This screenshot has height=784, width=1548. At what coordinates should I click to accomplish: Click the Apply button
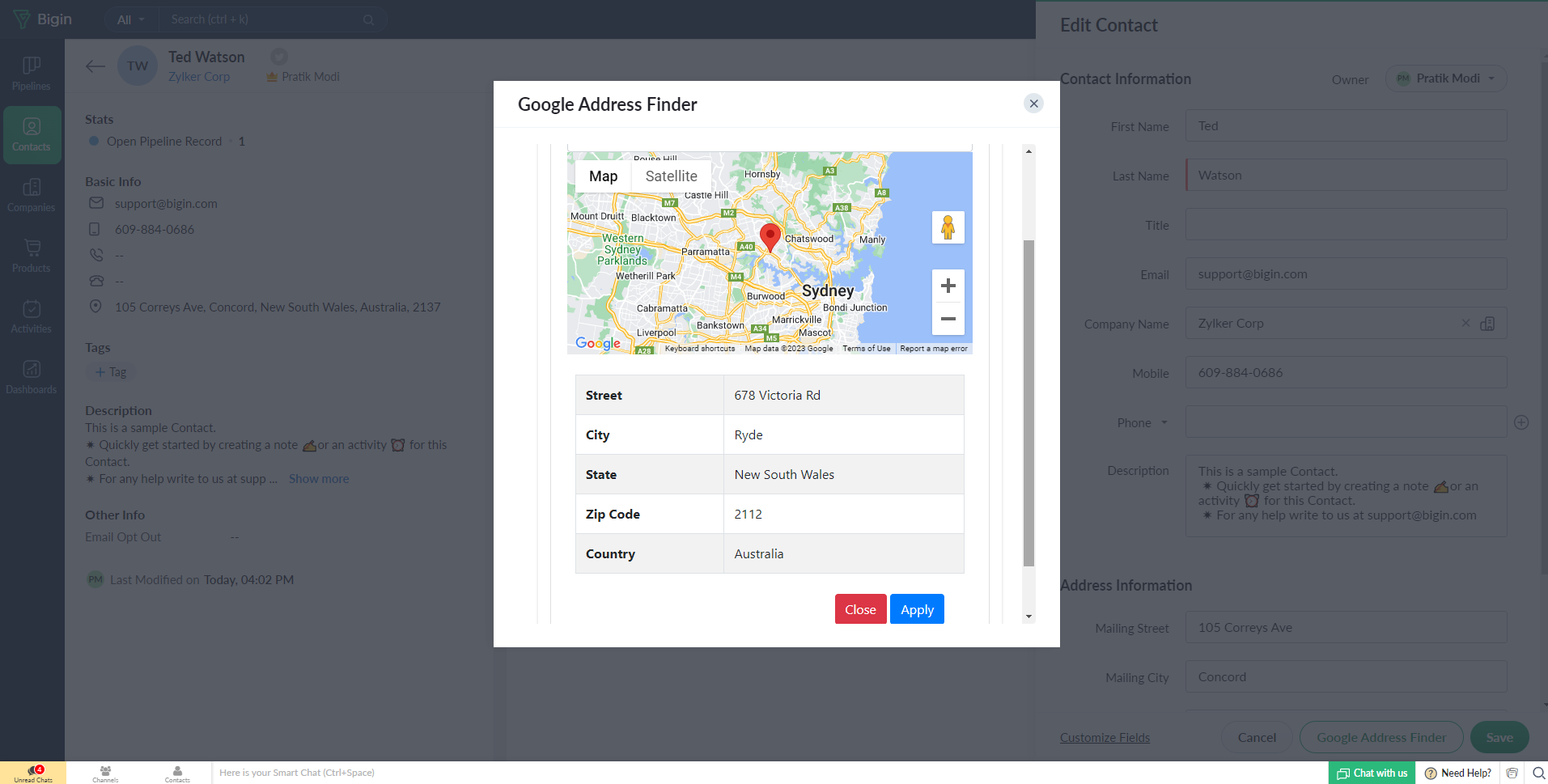(917, 609)
